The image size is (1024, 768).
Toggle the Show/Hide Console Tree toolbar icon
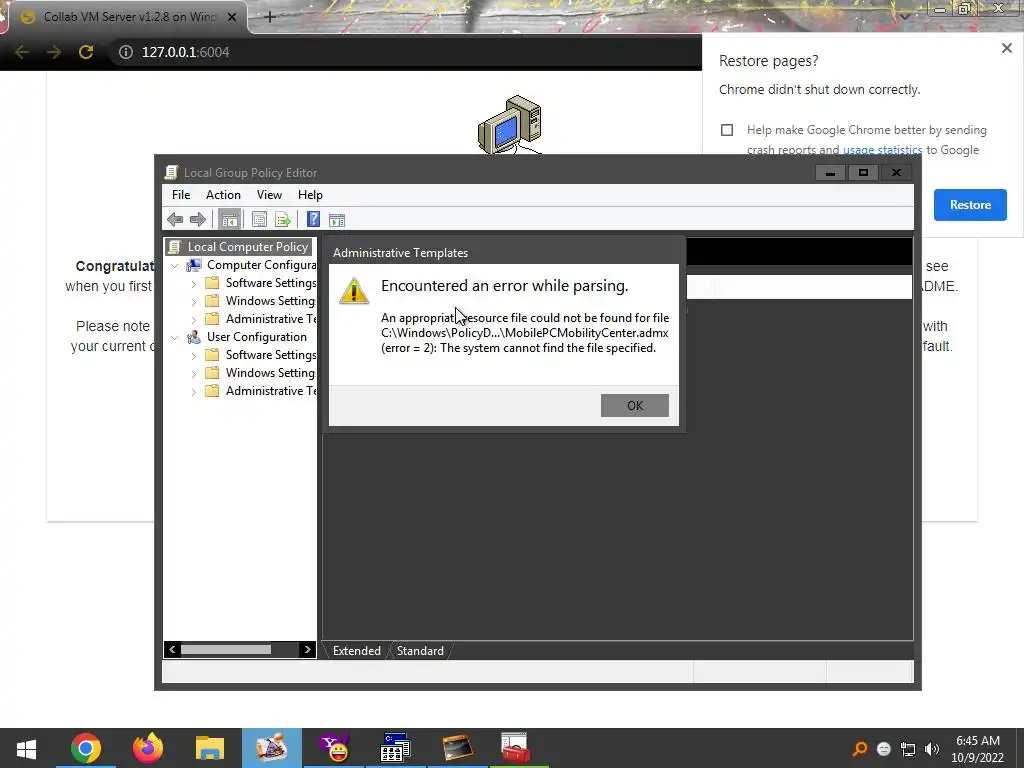pyautogui.click(x=229, y=219)
